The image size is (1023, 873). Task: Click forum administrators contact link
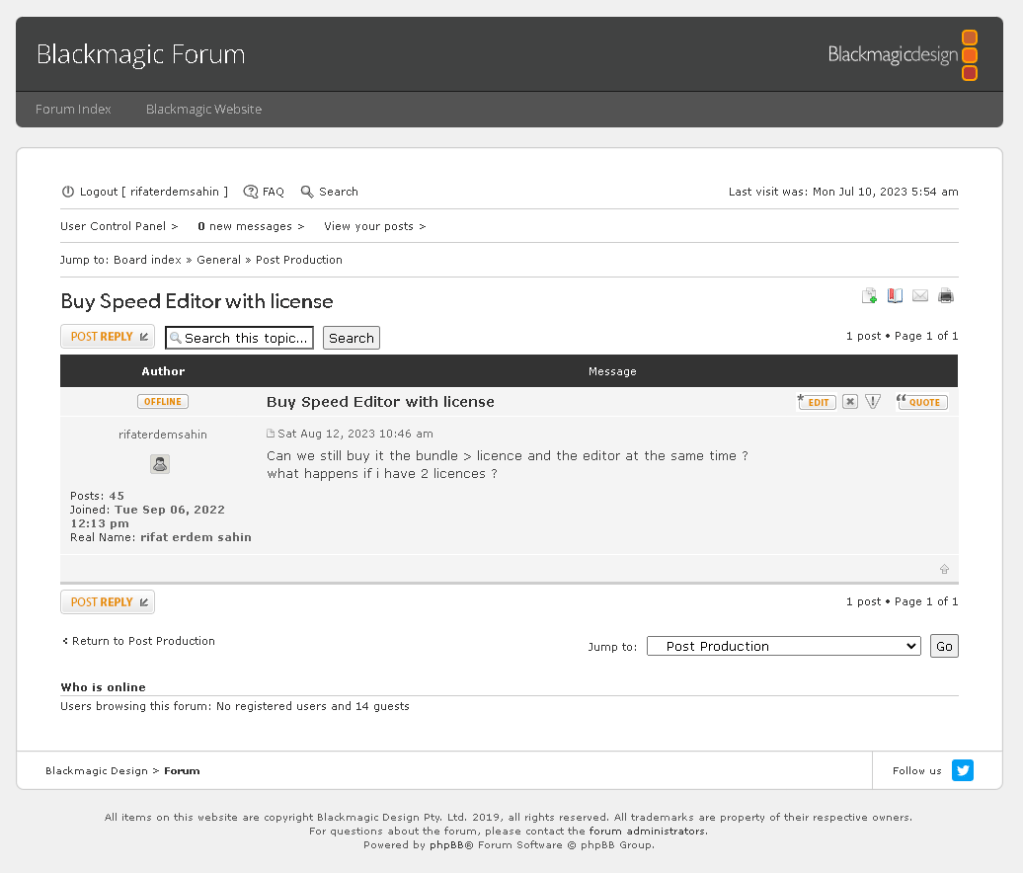click(x=647, y=831)
